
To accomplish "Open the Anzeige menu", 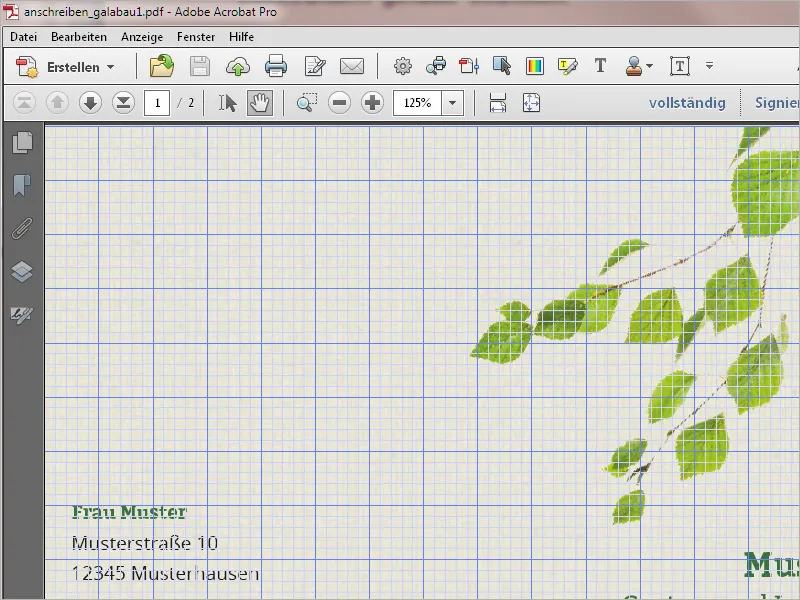I will pos(142,37).
